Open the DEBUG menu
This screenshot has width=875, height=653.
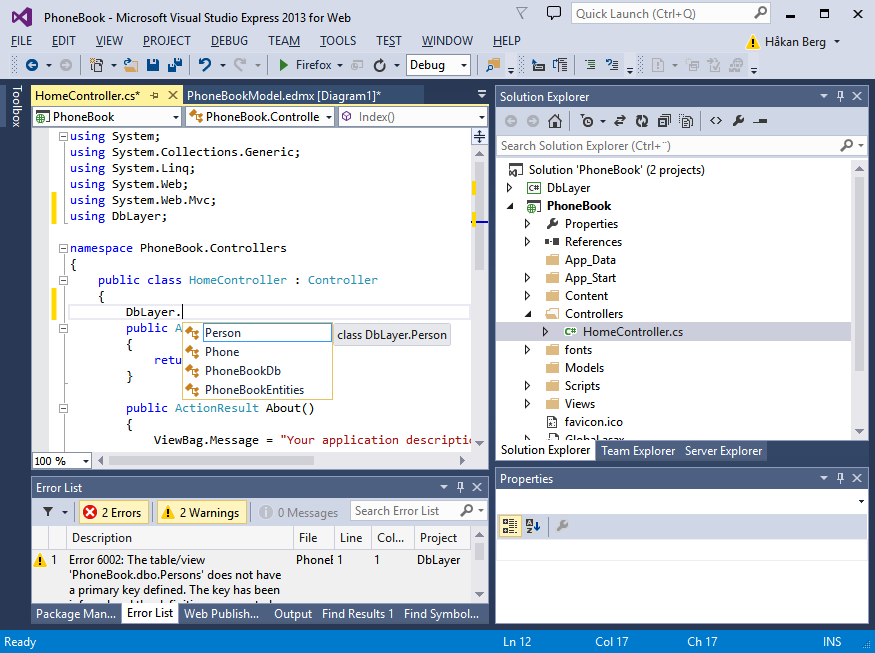(x=229, y=41)
